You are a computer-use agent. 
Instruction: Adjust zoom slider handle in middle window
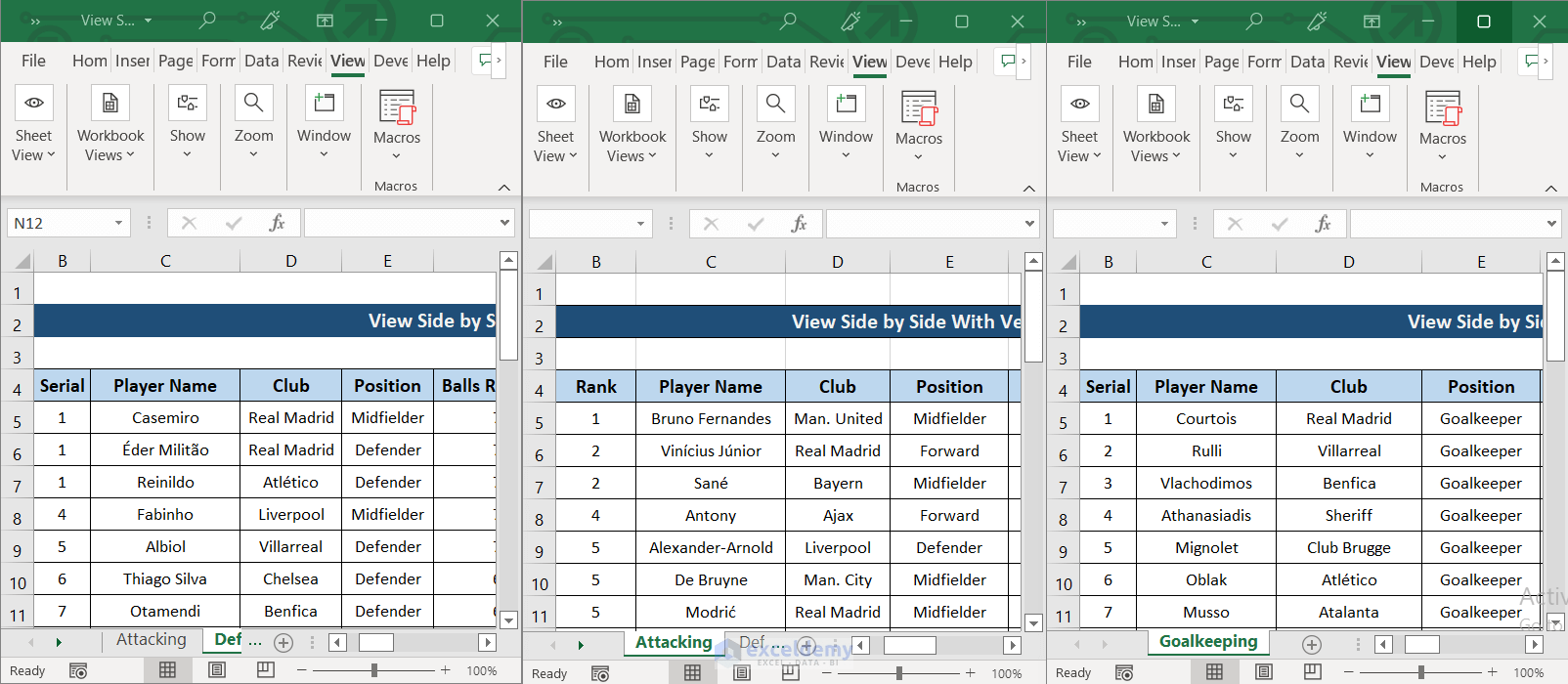point(898,673)
